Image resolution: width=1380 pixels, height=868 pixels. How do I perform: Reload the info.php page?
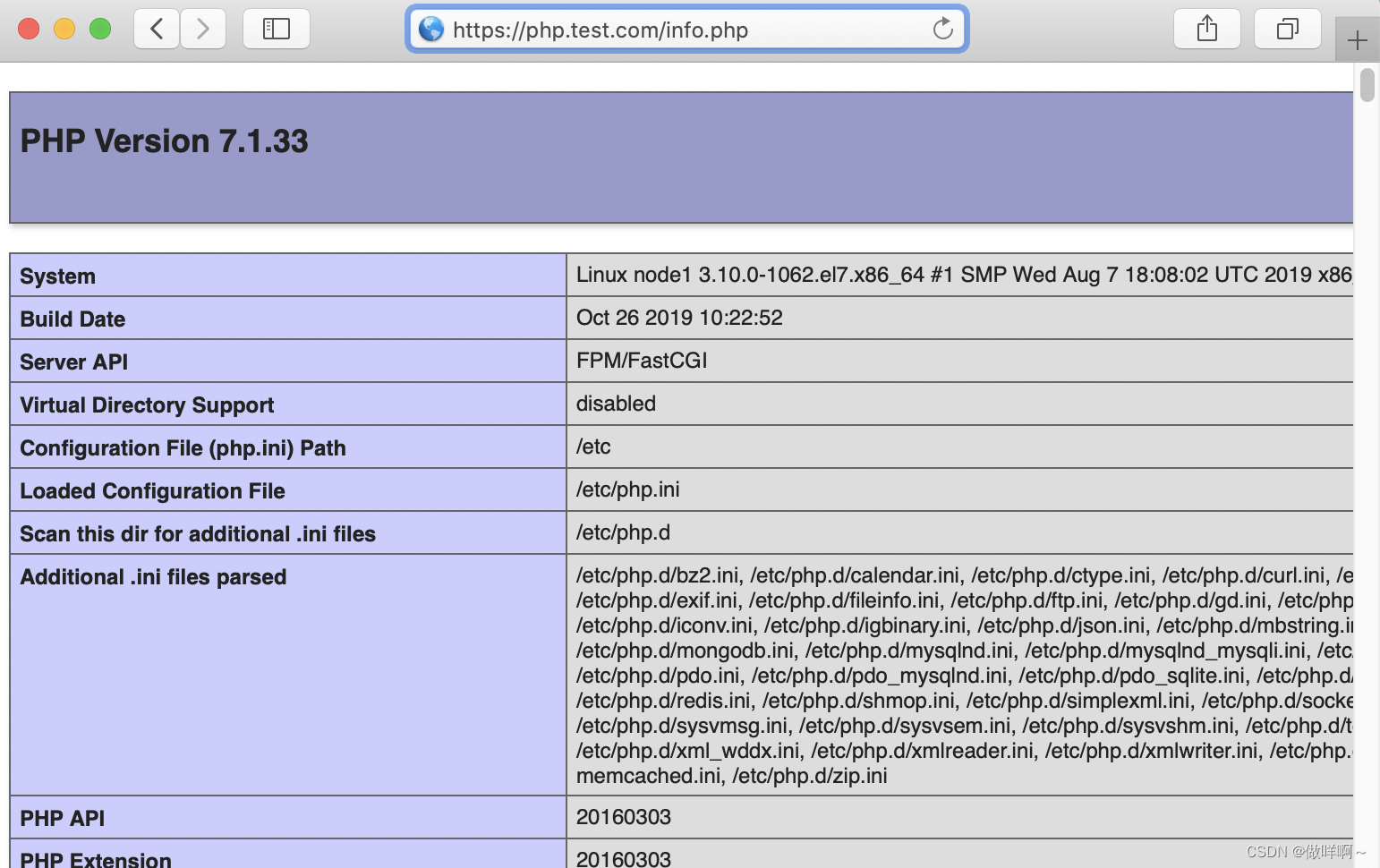click(943, 29)
